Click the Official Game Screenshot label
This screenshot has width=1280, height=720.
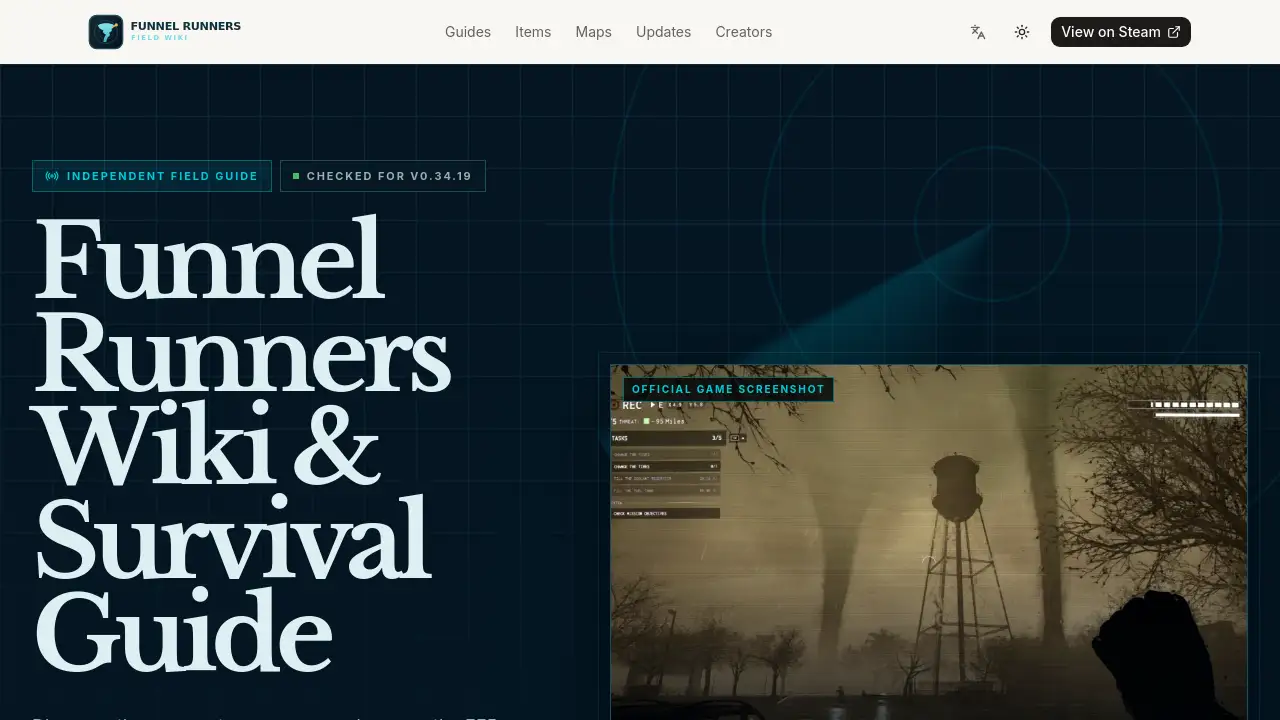(728, 389)
